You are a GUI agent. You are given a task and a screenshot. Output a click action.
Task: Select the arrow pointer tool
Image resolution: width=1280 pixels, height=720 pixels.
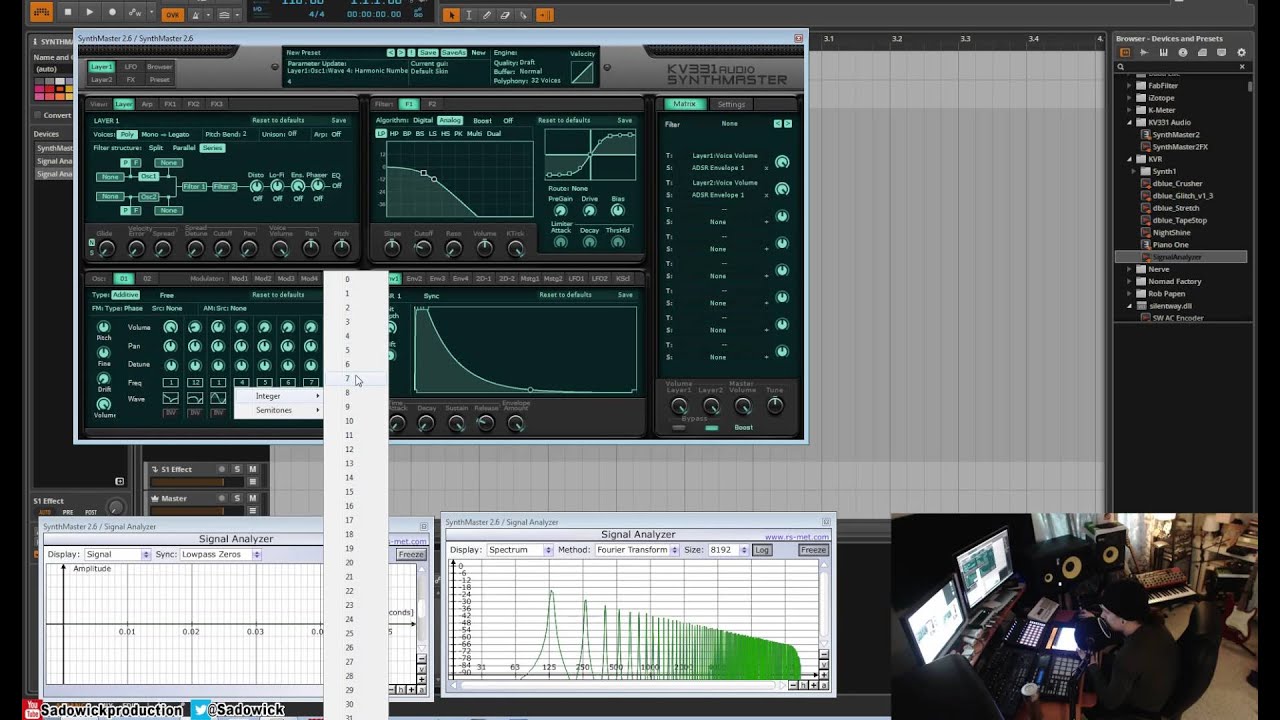tap(451, 15)
